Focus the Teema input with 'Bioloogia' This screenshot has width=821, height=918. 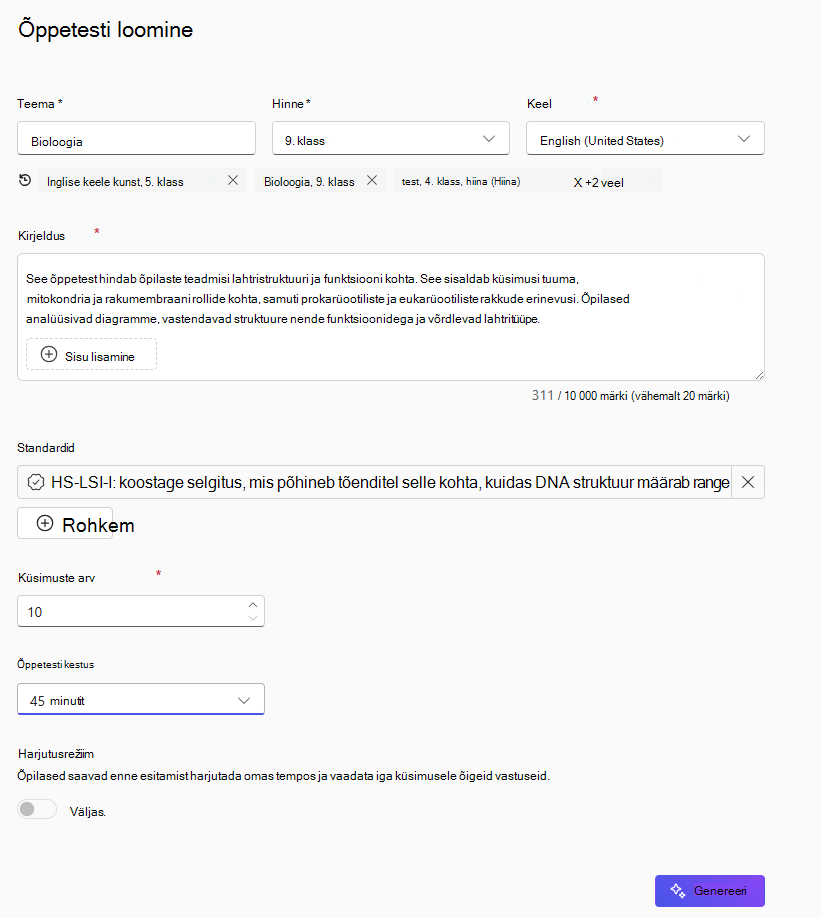click(136, 138)
